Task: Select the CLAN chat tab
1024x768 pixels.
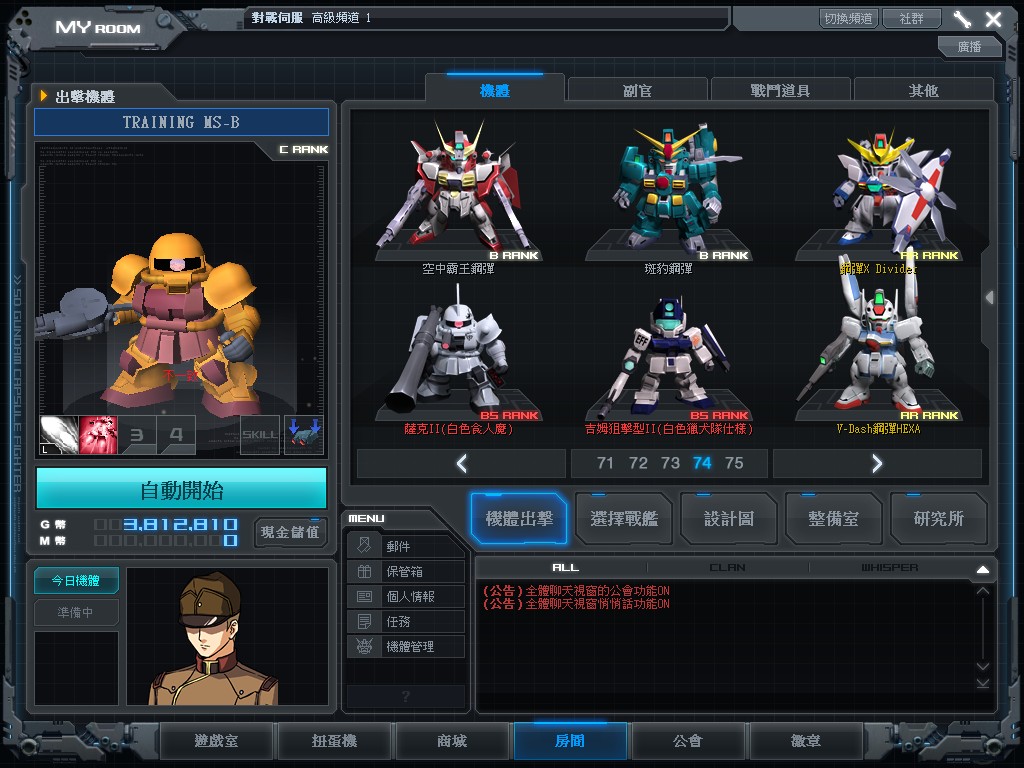Action: pos(728,568)
